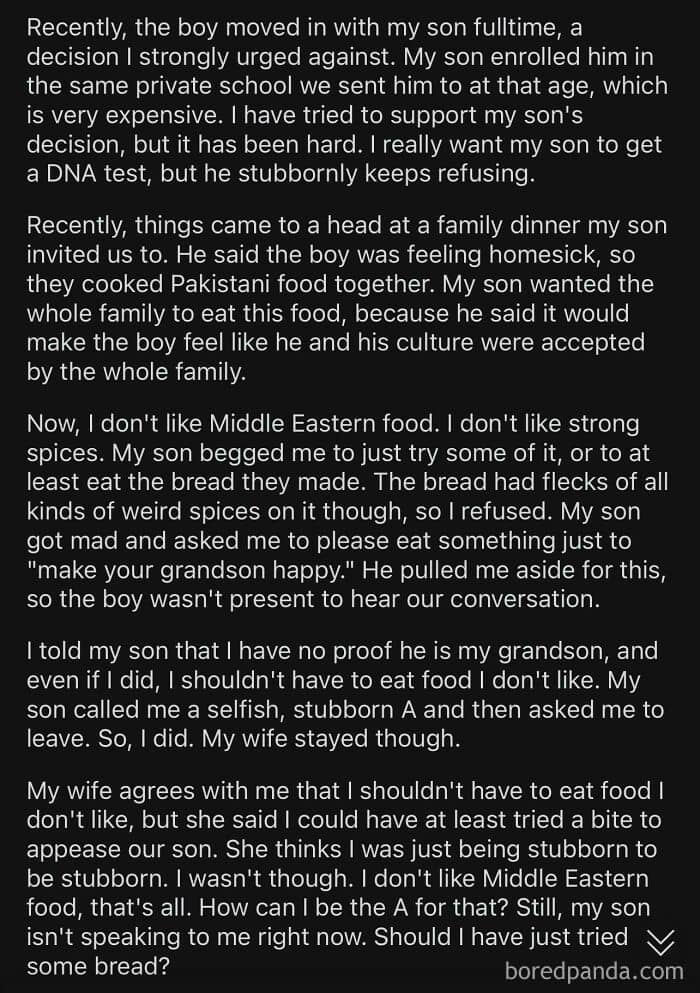The image size is (700, 993).
Task: Open the boredpanda.com watermark link
Action: coord(593,969)
